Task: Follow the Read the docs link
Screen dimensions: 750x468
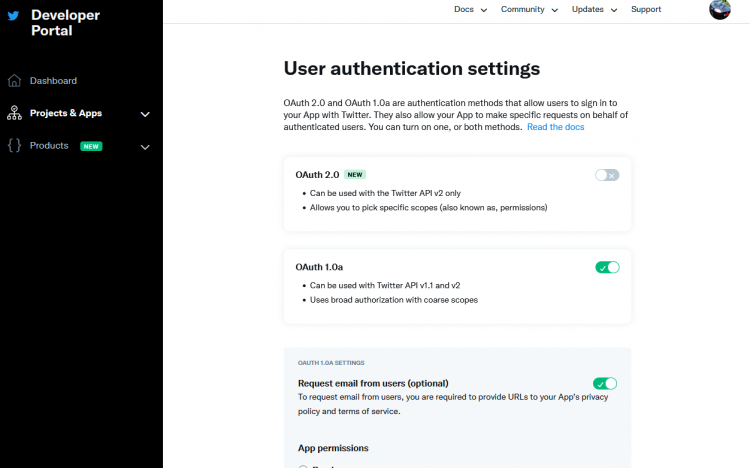Action: tap(555, 127)
